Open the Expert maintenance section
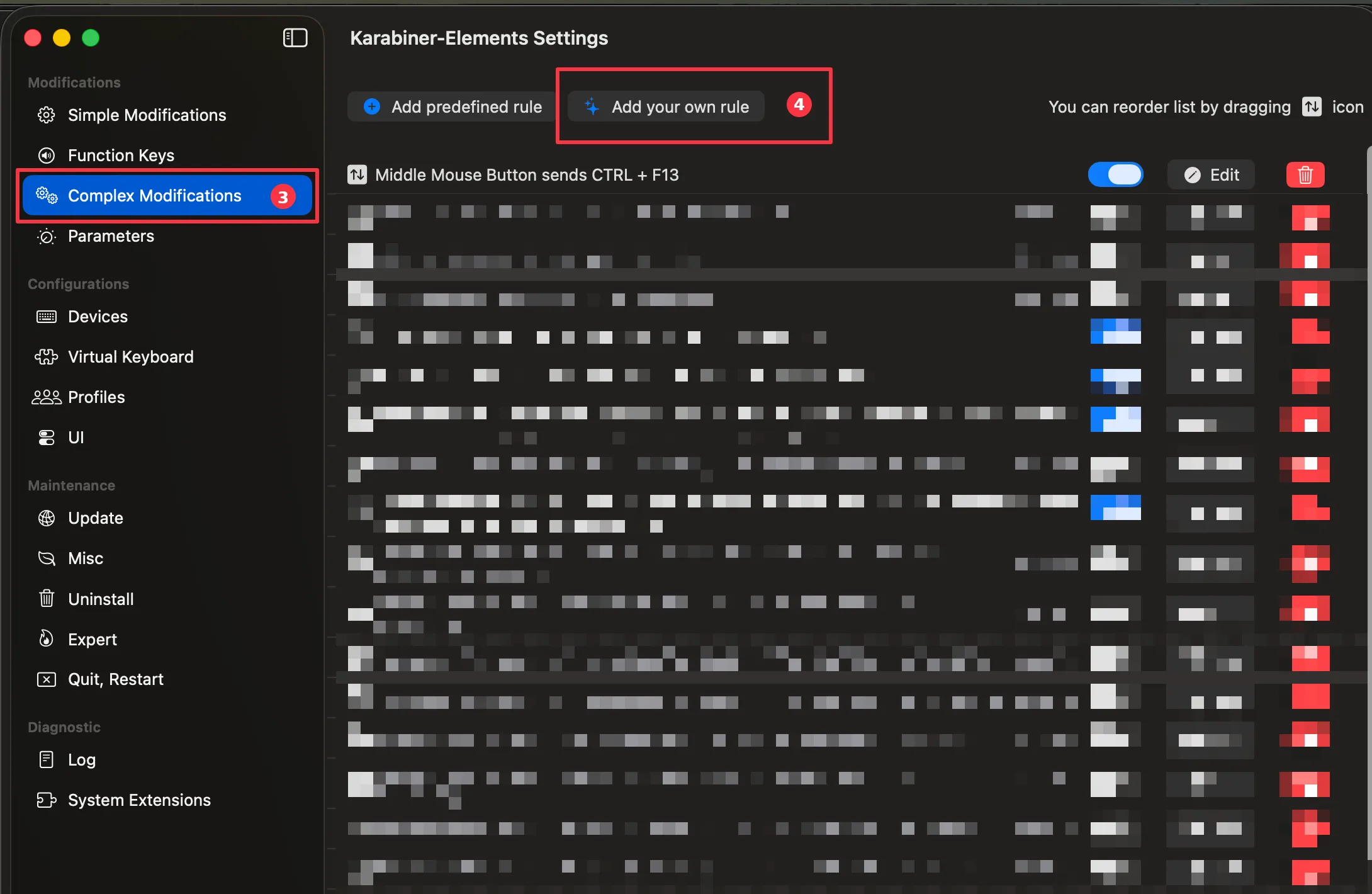 (92, 638)
